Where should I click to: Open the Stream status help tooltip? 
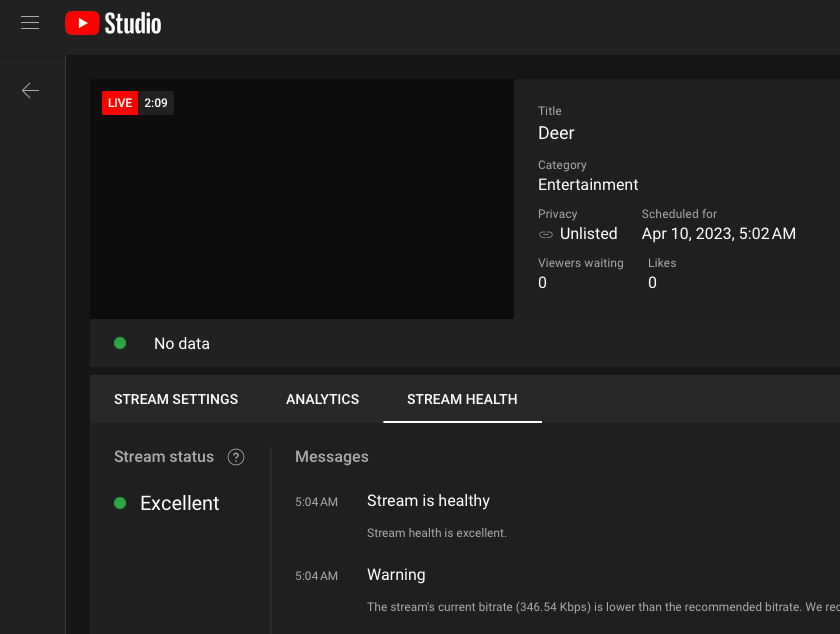tap(236, 457)
